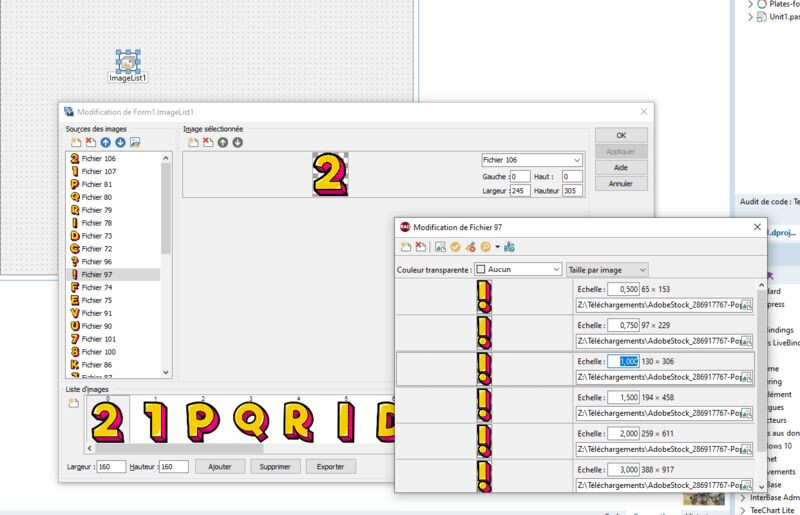Click the browse icon on the 1,500 scale path
800x515 pixels.
click(746, 413)
